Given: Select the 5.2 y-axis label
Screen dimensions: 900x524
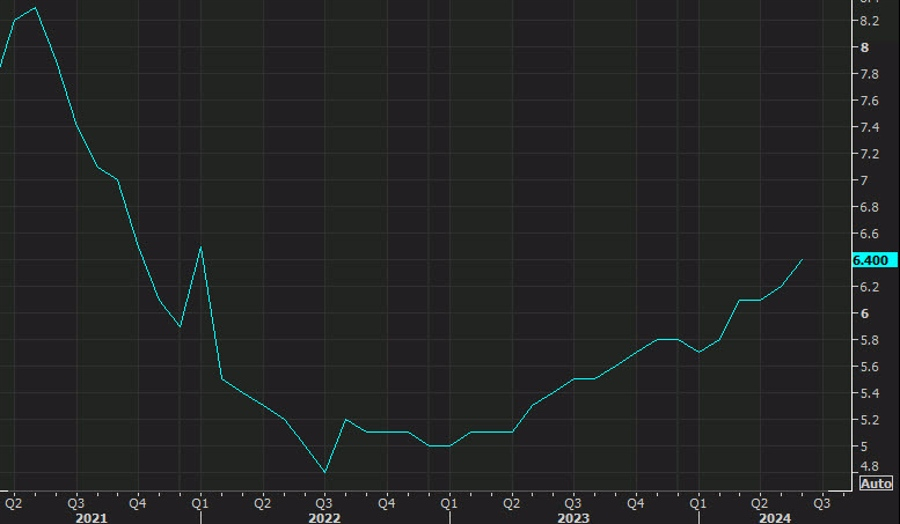Looking at the screenshot, I should pos(869,420).
